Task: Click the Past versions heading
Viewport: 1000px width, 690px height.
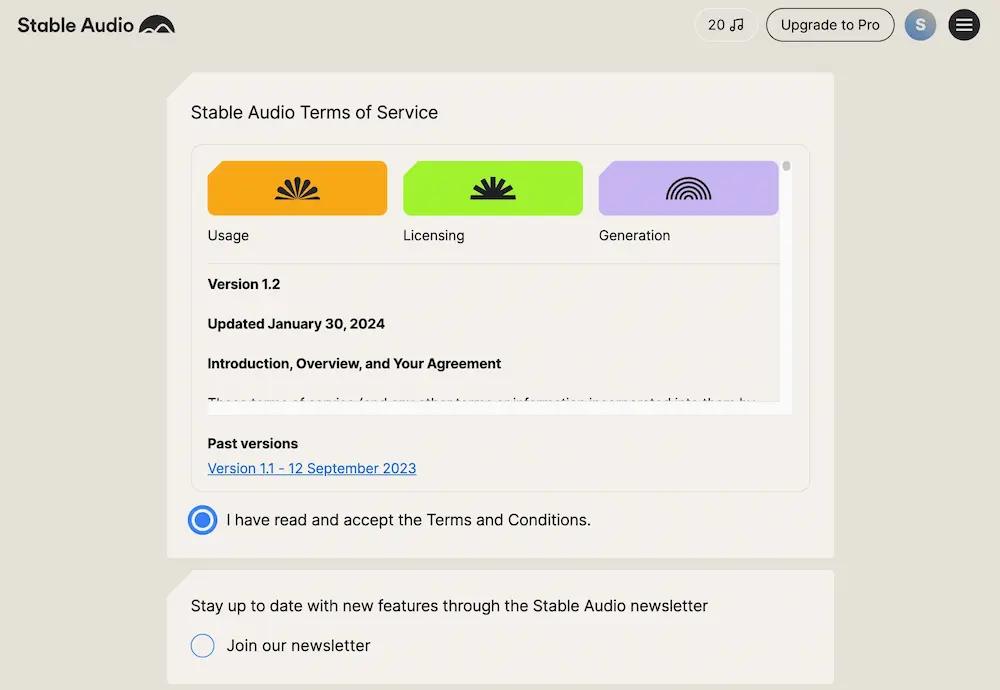Action: click(x=253, y=443)
